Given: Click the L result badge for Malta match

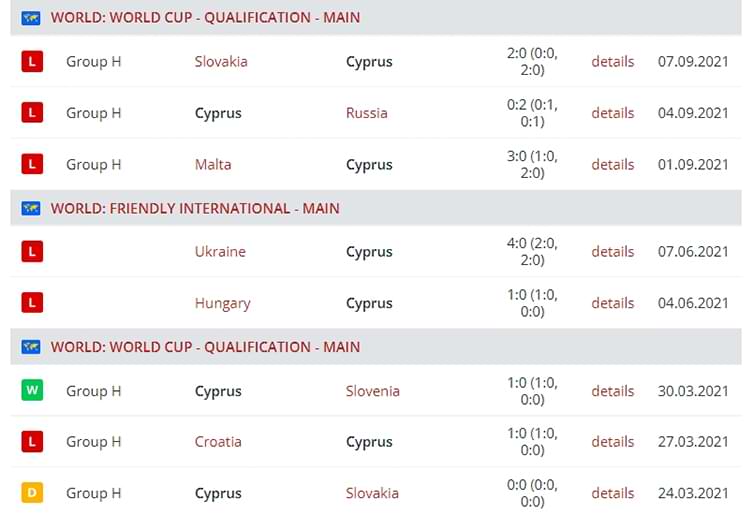Looking at the screenshot, I should (32, 164).
